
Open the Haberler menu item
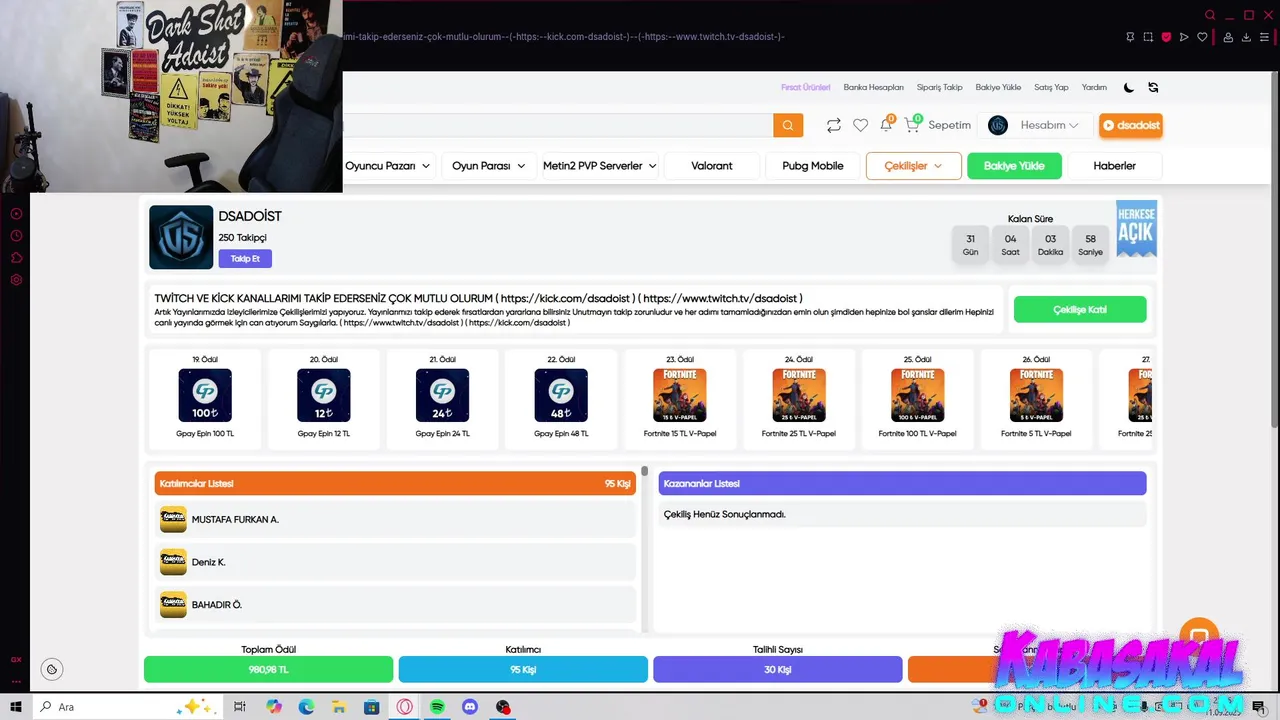[1114, 166]
